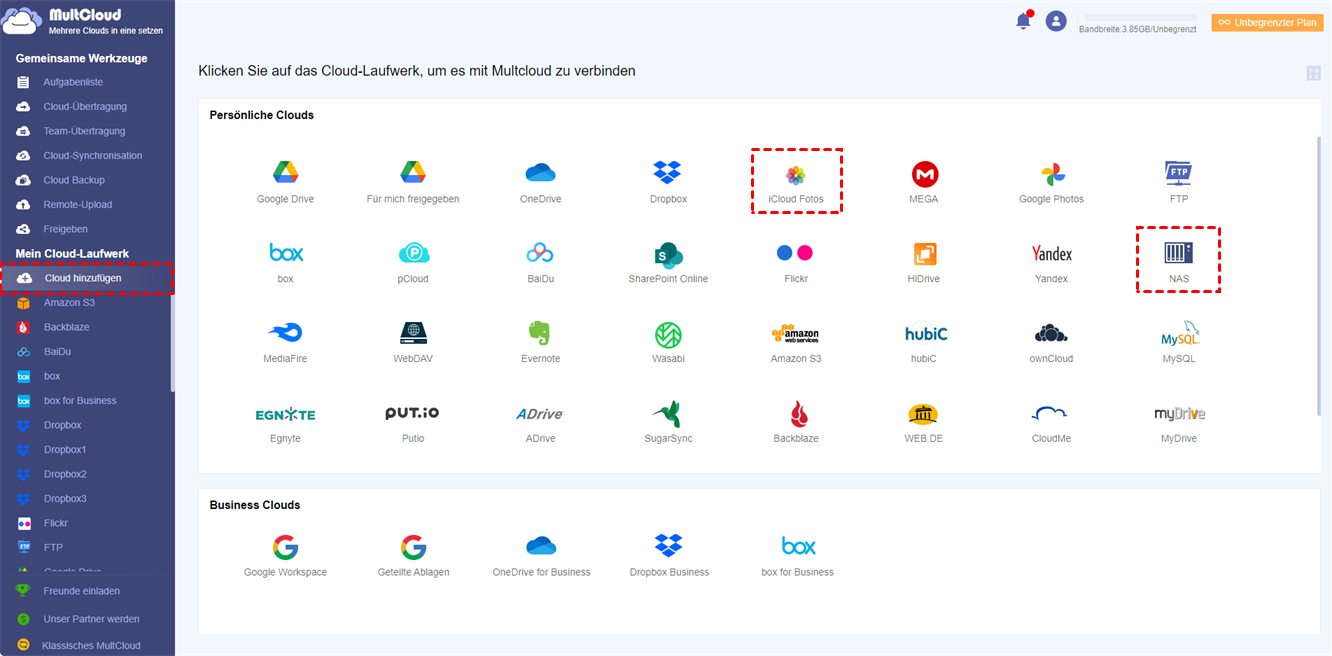Screen dimensions: 1332x656
Task: Add a NAS device
Action: (1178, 262)
